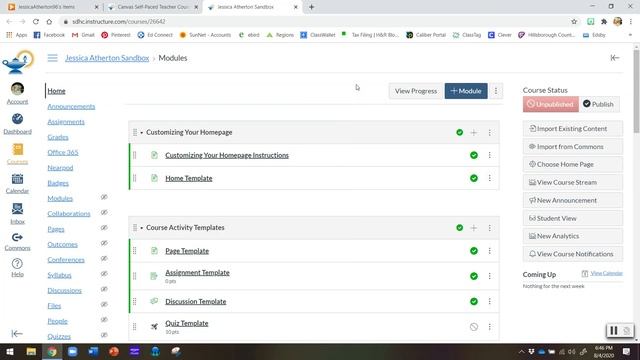Grab drag handle of Customizing Your Homepage module
Viewport: 640px width, 360px height.
[135, 132]
